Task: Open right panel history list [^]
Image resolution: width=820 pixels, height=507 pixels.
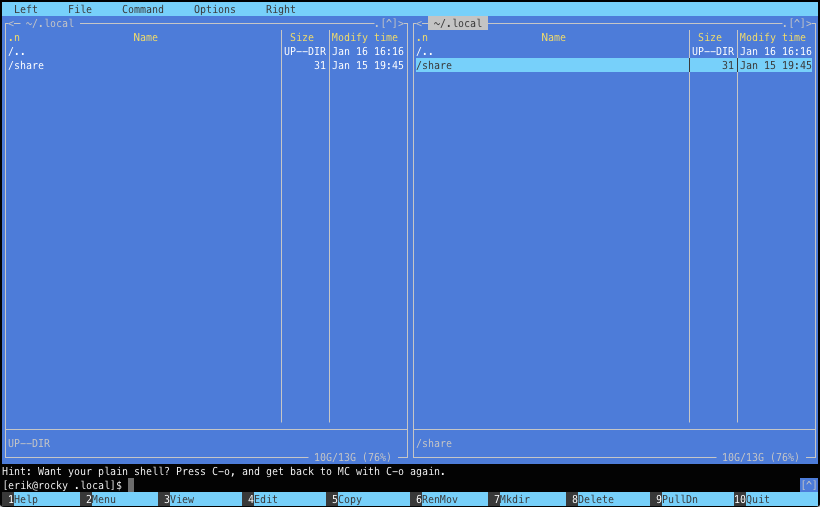Action: [797, 23]
